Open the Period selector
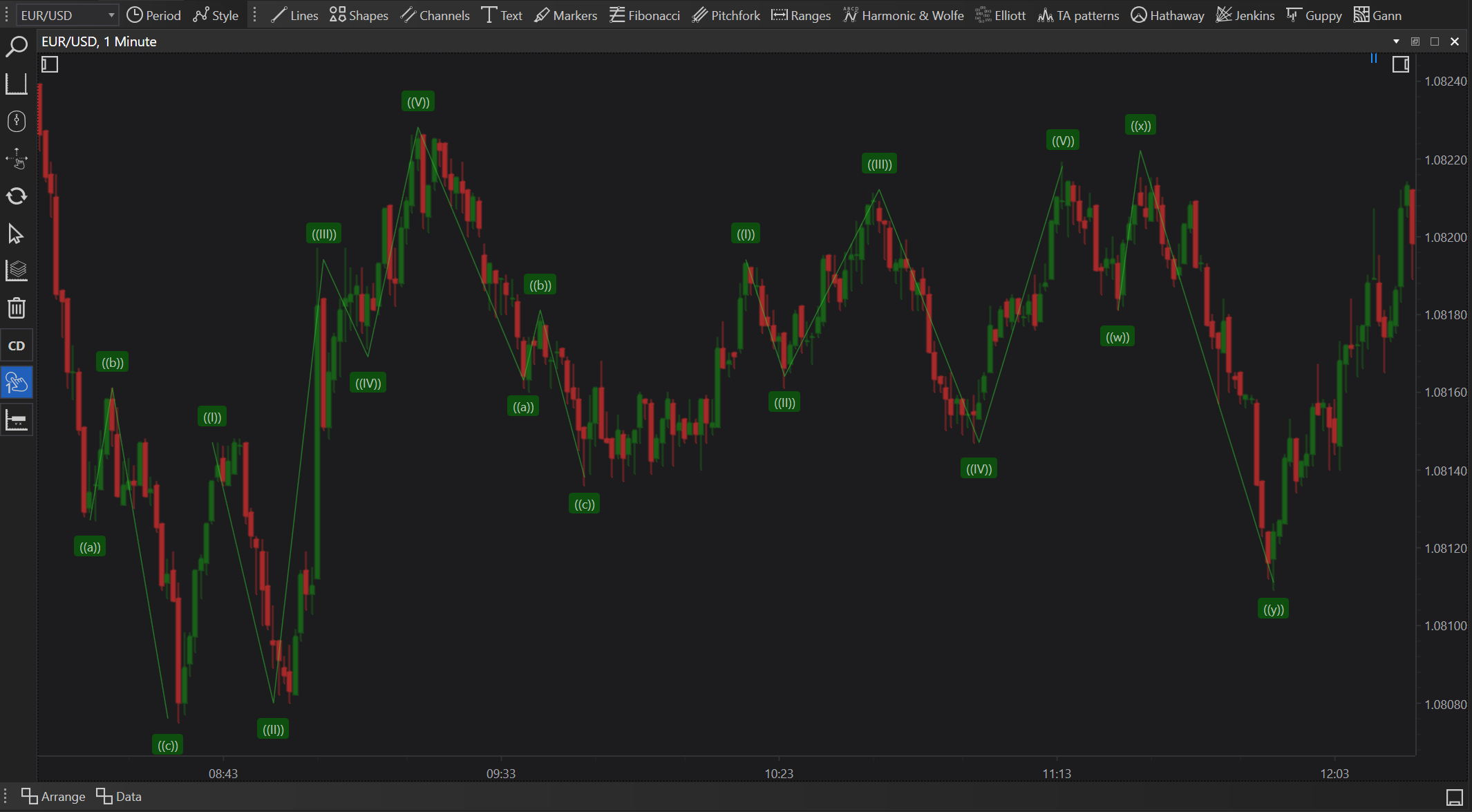The image size is (1472, 812). [x=153, y=15]
